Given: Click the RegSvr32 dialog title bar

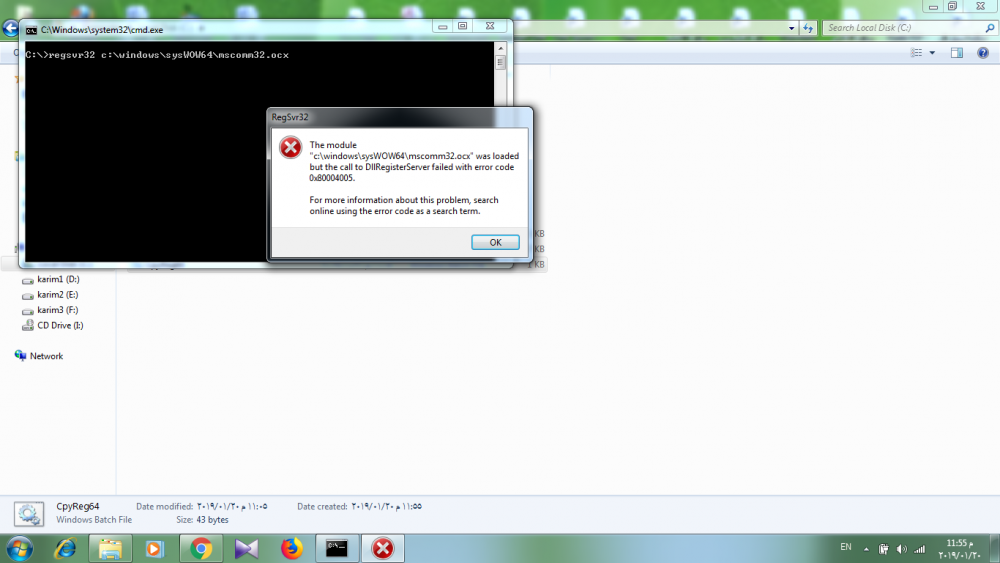Looking at the screenshot, I should tap(399, 117).
